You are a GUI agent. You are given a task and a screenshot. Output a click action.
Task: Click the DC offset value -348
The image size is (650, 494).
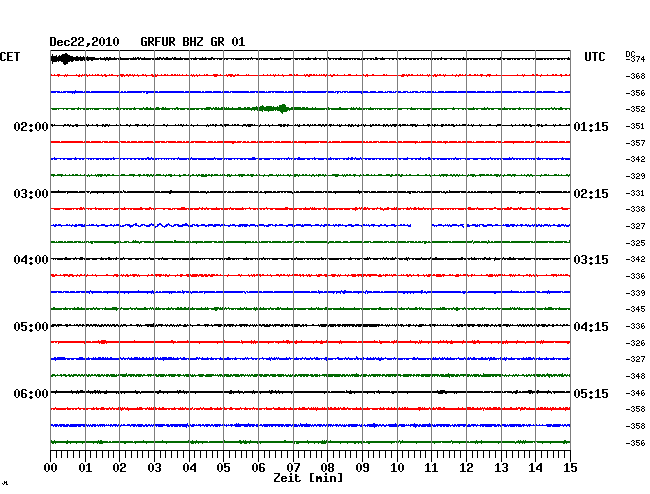click(x=635, y=376)
